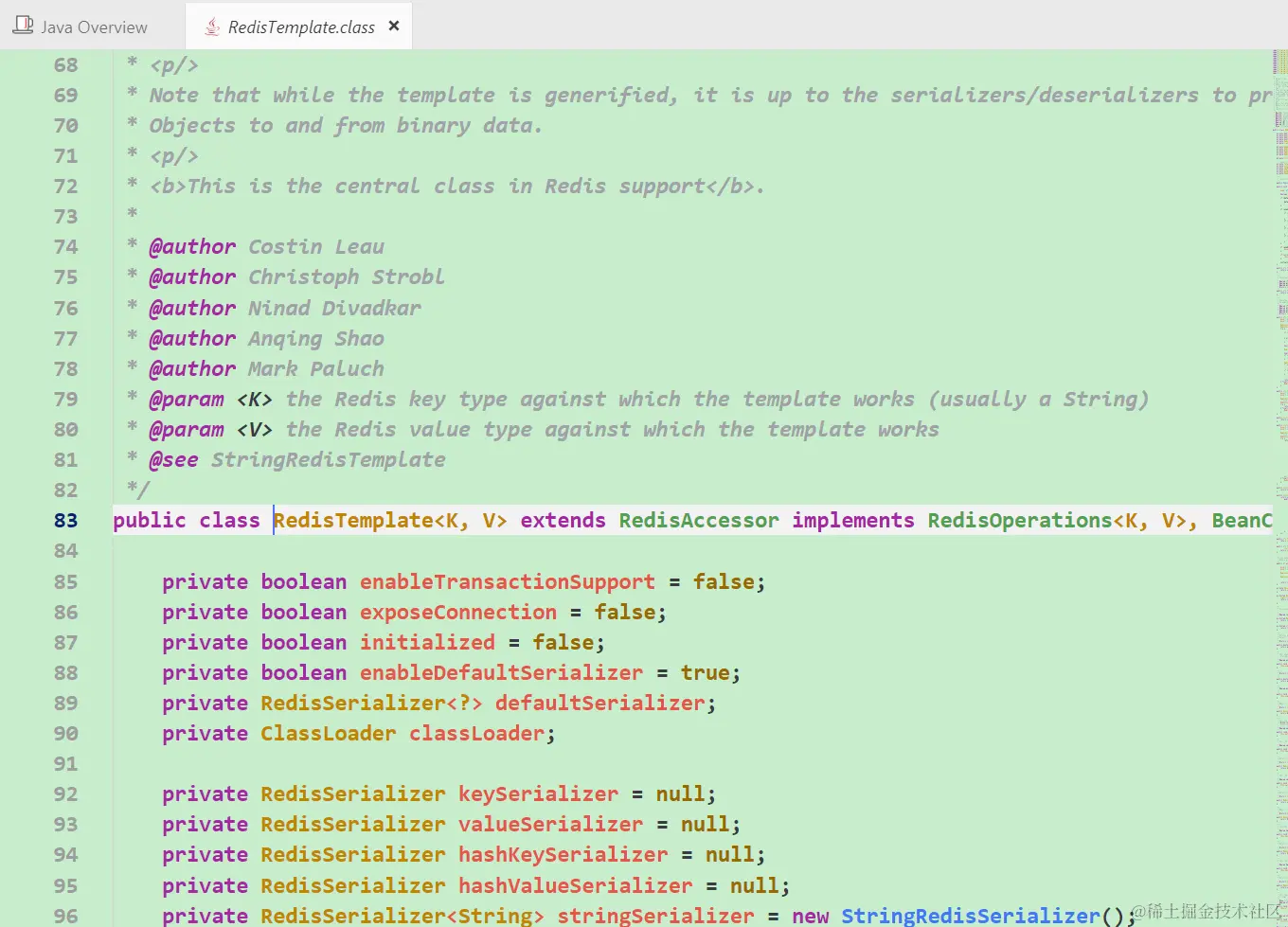This screenshot has width=1288, height=927.
Task: Click the enableDefaultSerializer field name
Action: click(501, 672)
